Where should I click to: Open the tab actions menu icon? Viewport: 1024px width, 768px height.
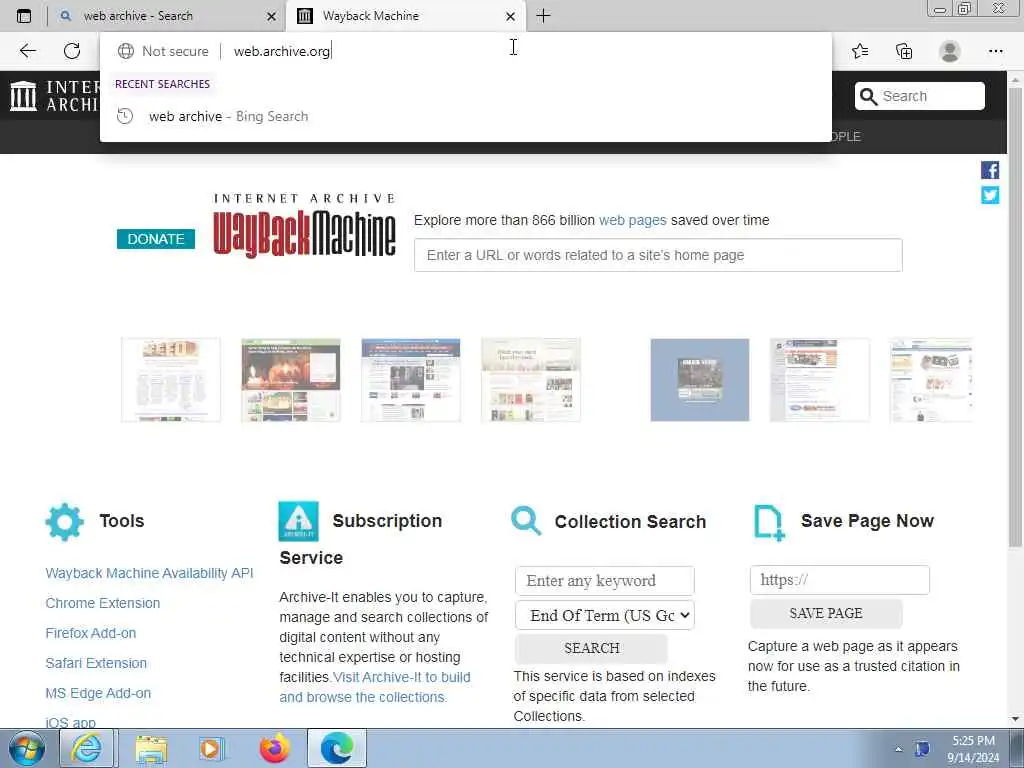click(24, 16)
